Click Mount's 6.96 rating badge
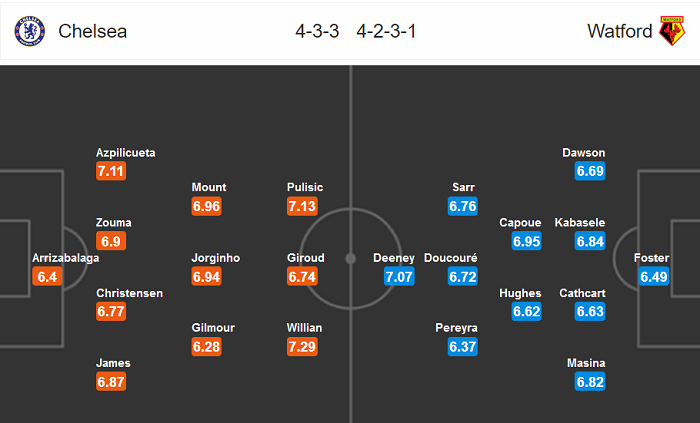The image size is (700, 423). (208, 206)
